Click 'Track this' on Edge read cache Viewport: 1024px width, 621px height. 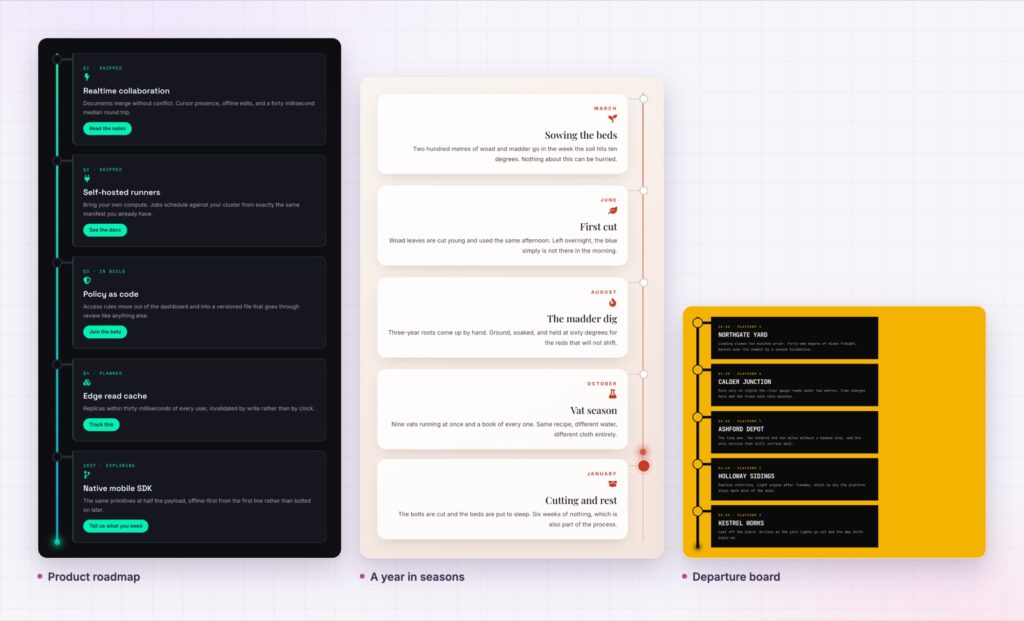(101, 424)
